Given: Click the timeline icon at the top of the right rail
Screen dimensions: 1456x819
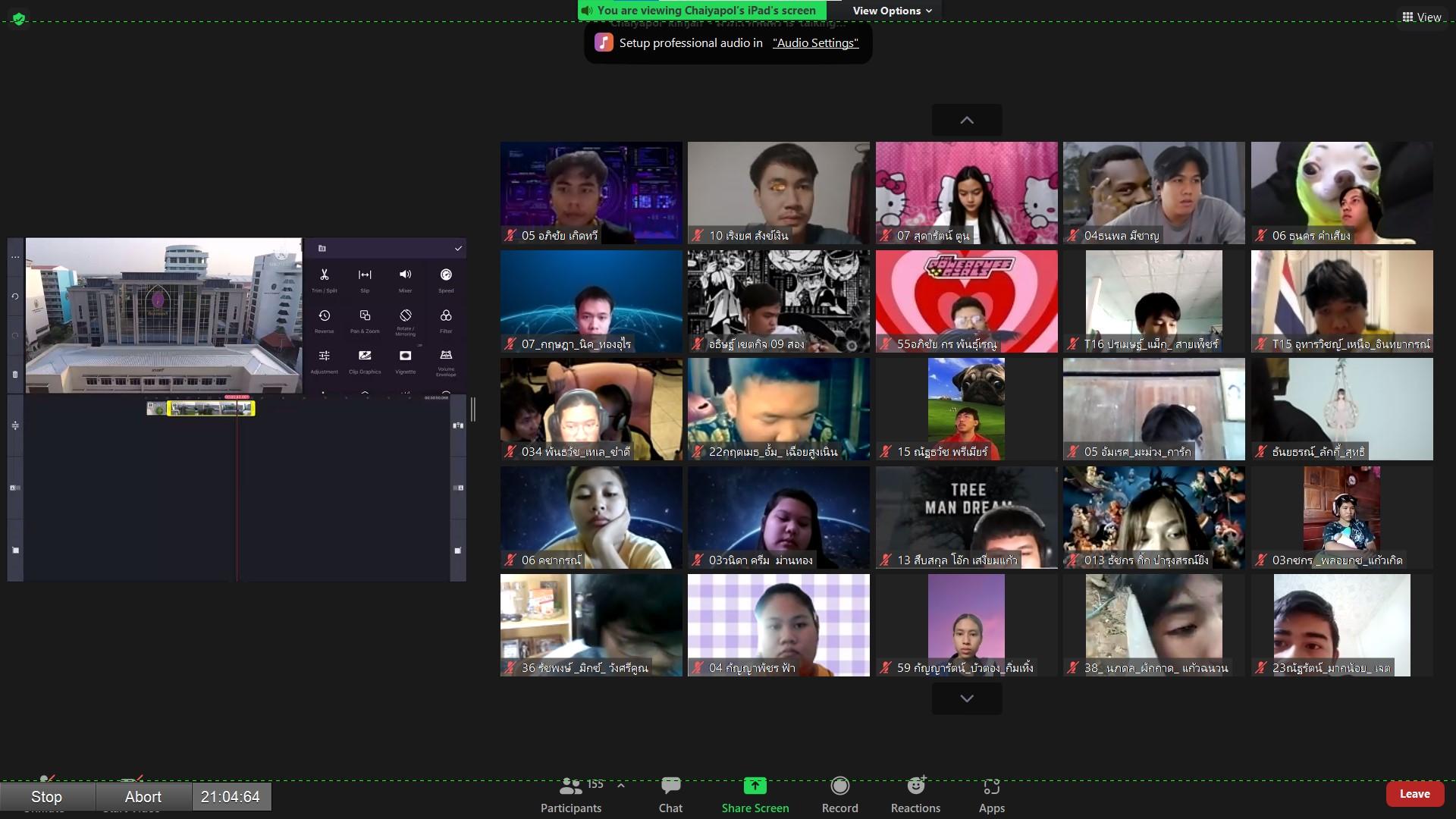Looking at the screenshot, I should [457, 425].
